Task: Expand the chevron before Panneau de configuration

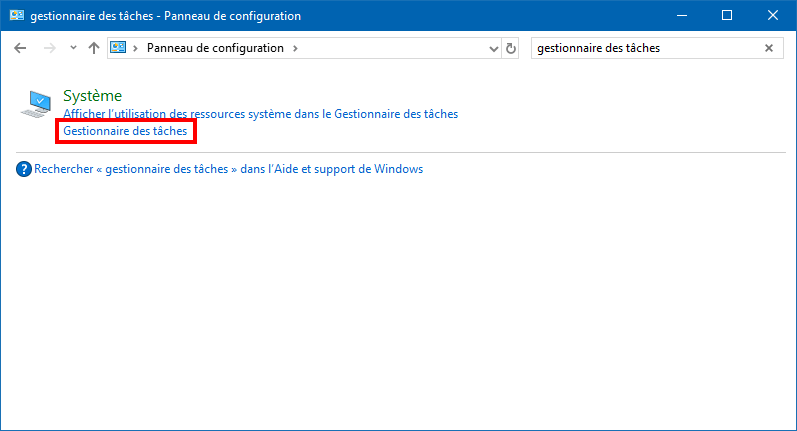Action: (x=135, y=48)
